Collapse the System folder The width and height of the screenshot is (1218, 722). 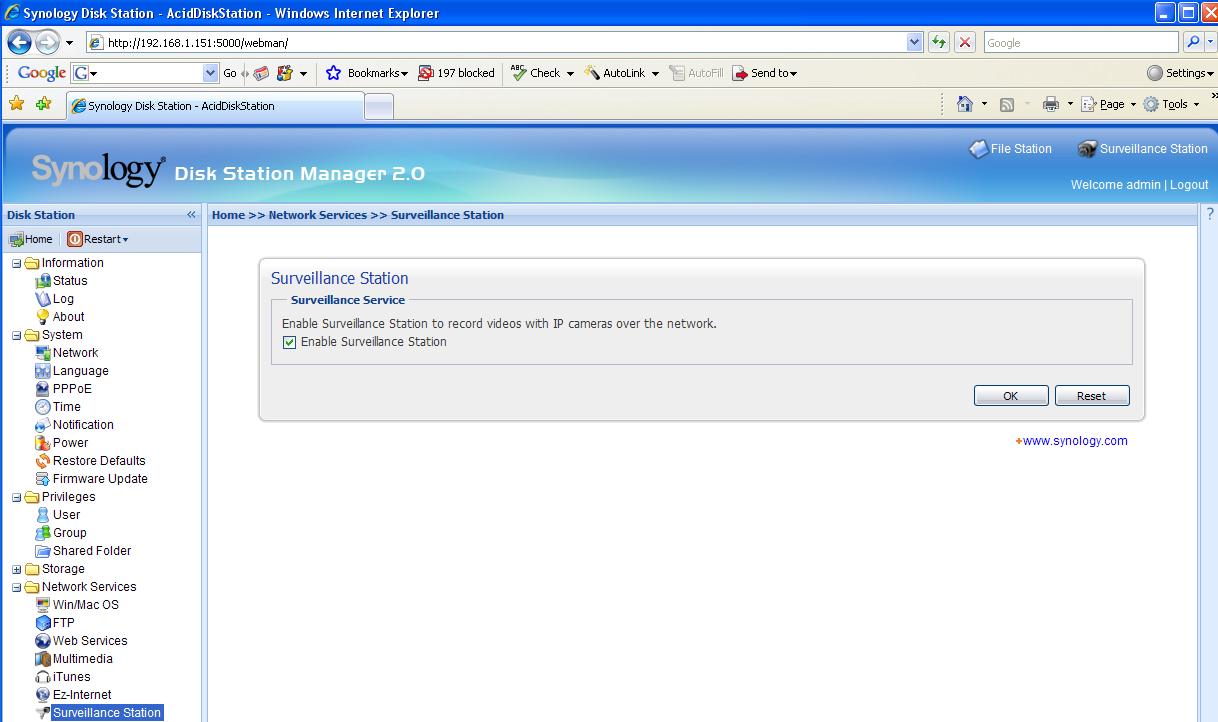click(x=17, y=335)
